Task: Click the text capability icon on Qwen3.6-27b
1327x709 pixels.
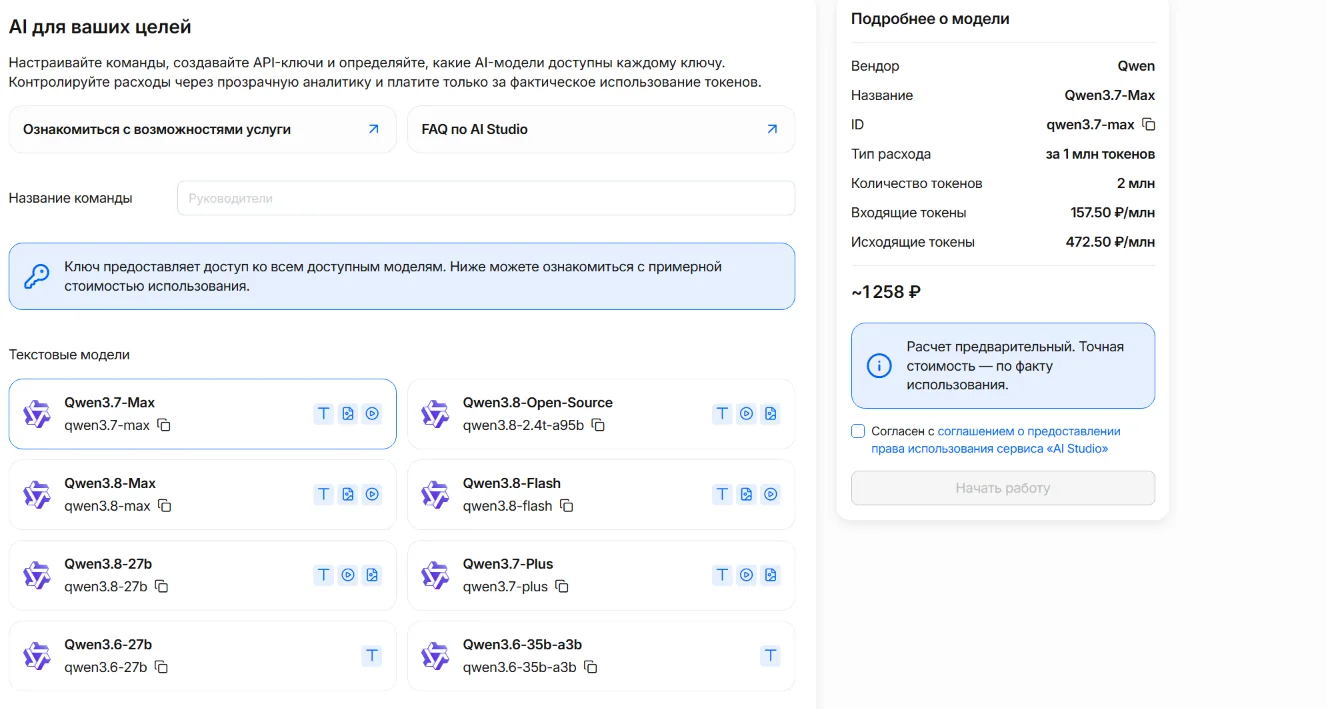Action: (x=372, y=656)
